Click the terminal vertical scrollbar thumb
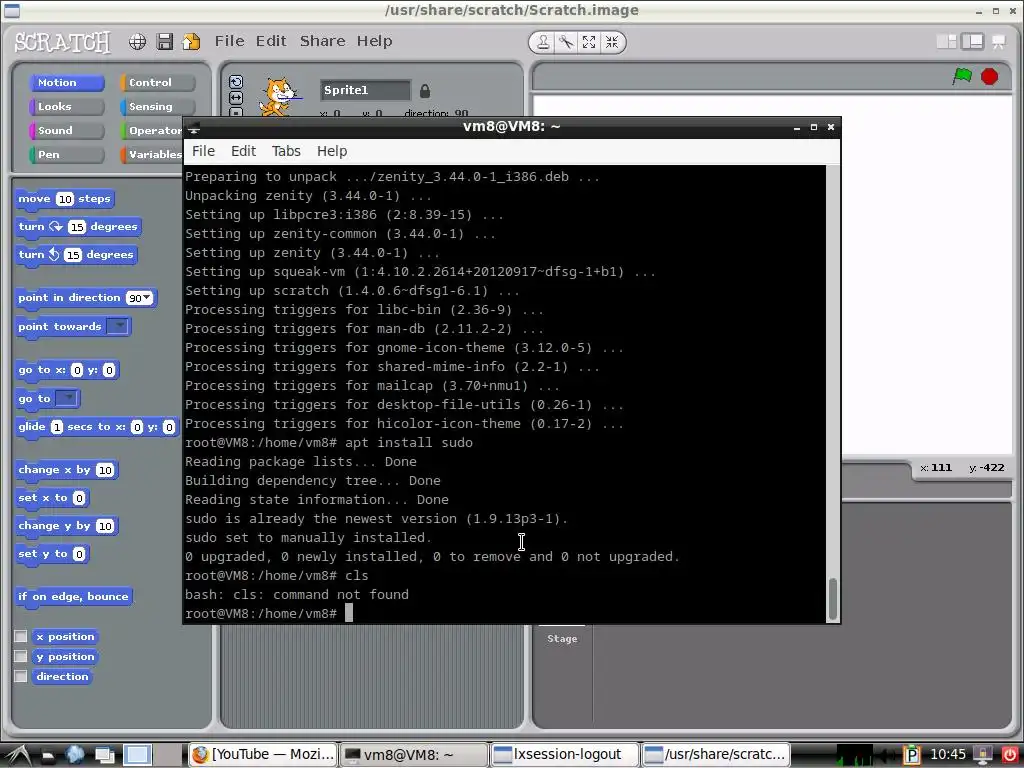This screenshot has width=1024, height=768. click(833, 598)
